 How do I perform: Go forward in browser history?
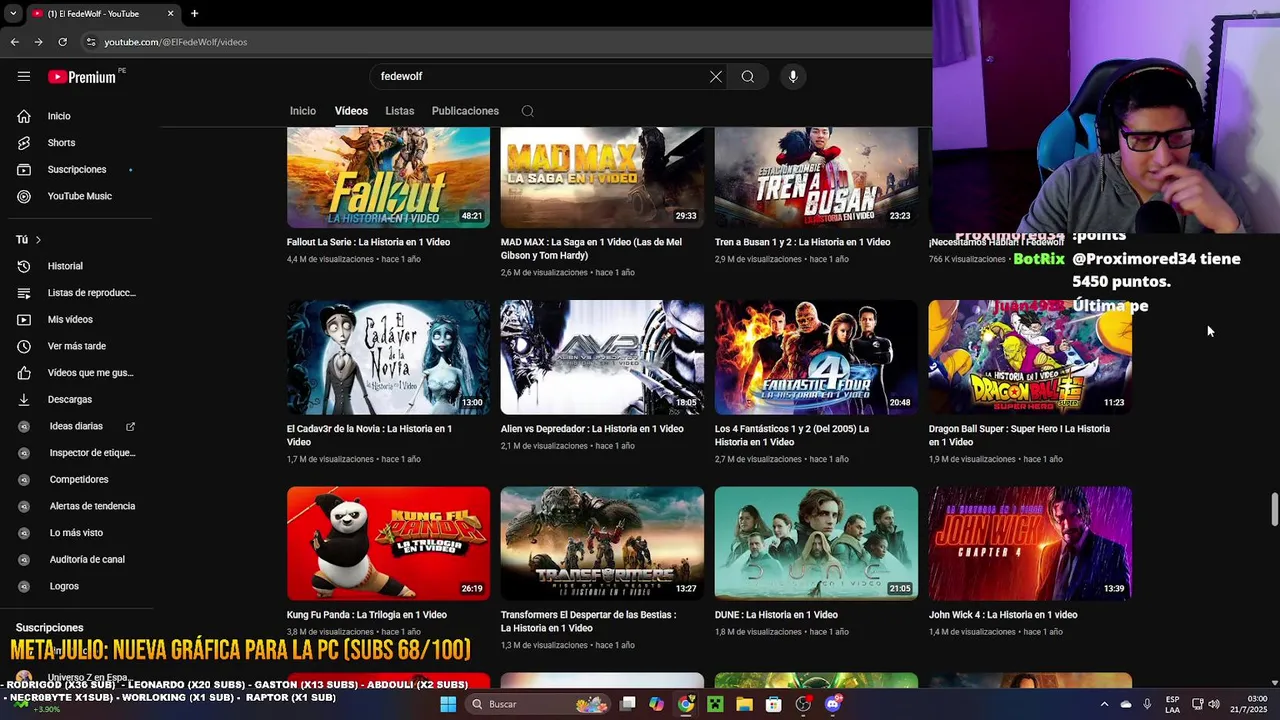click(38, 42)
